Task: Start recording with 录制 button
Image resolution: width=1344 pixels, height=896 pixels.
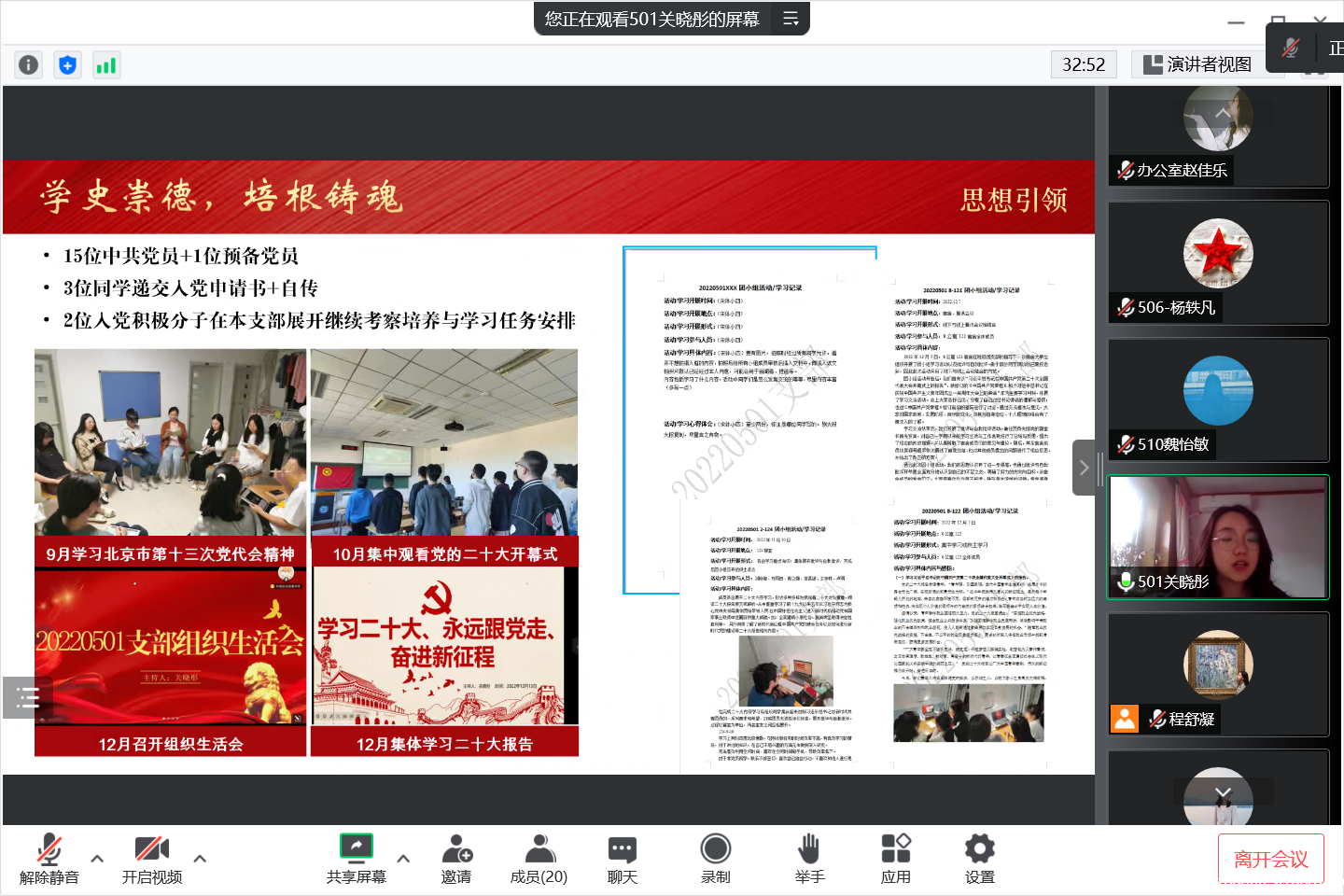Action: click(715, 859)
